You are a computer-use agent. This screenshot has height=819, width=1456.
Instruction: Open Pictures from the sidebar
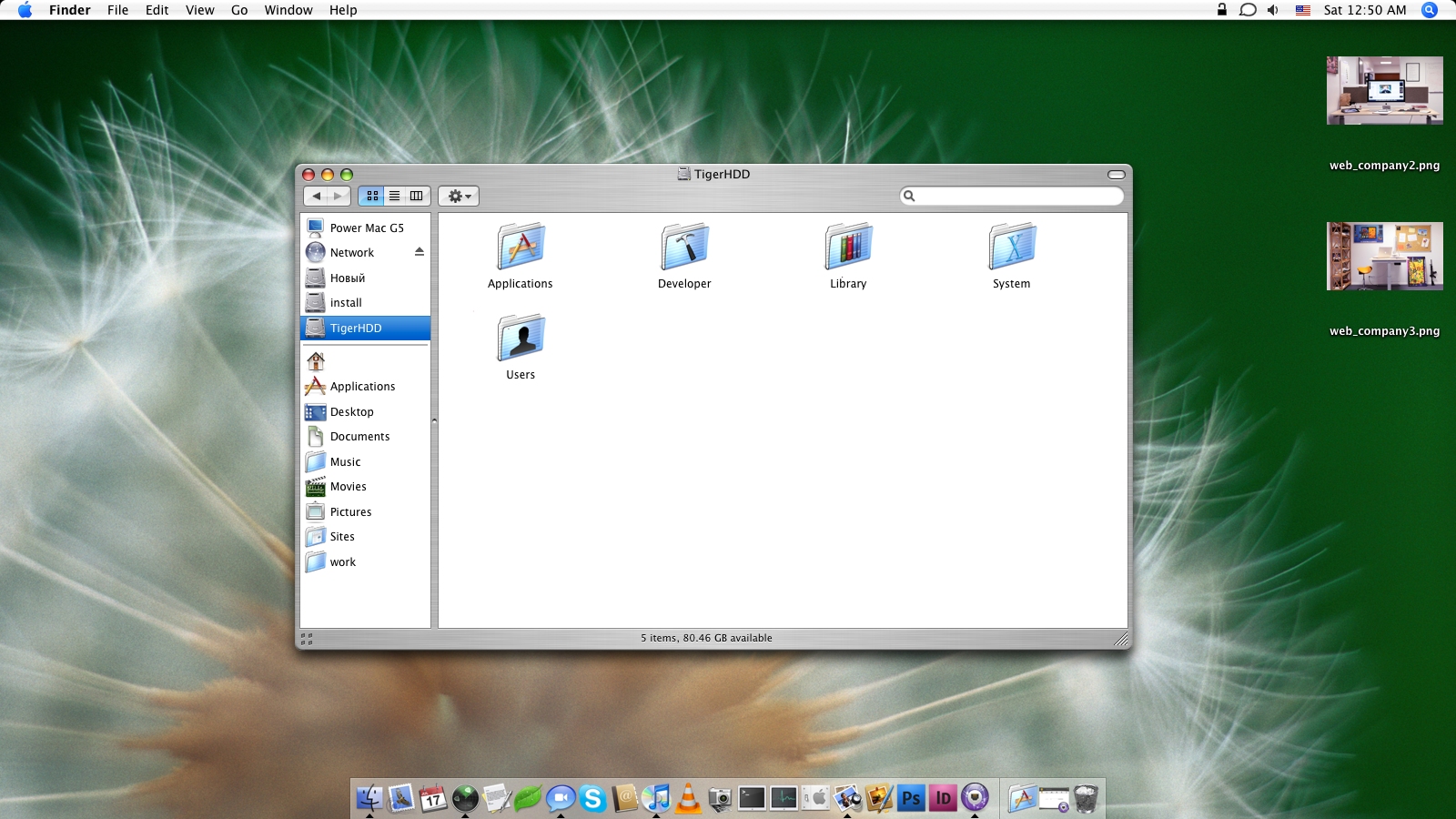coord(365,511)
